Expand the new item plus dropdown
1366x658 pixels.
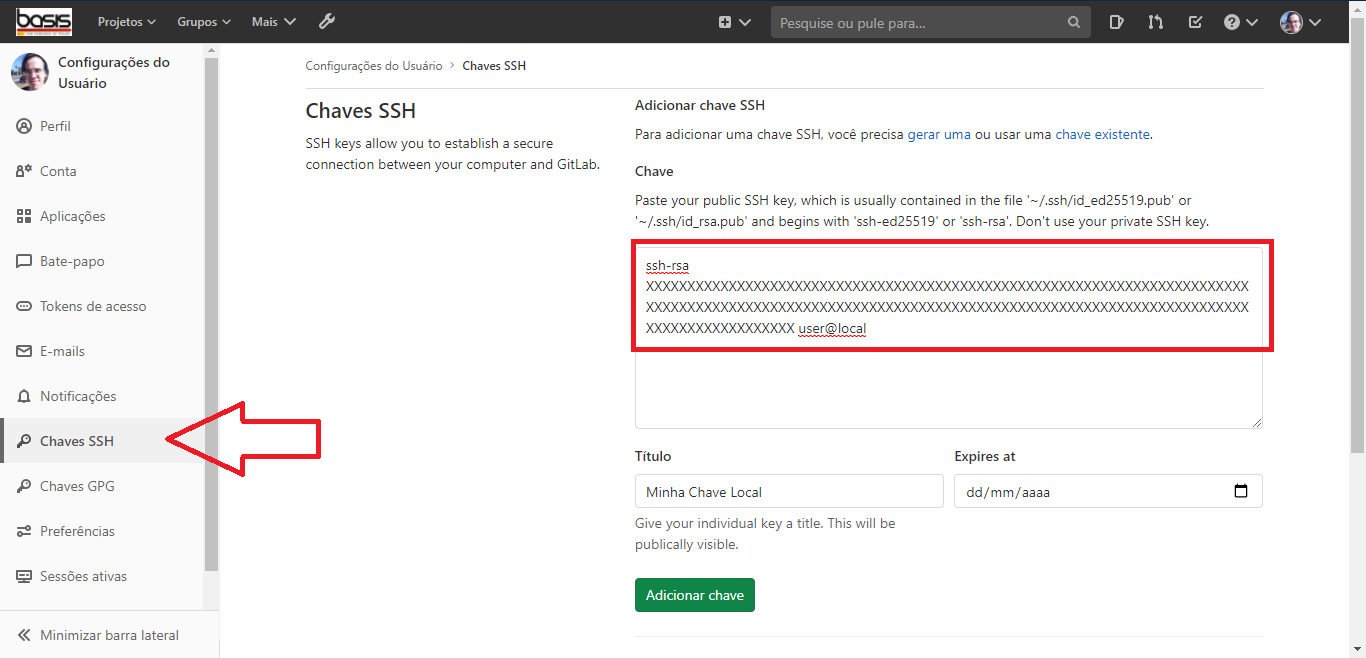[733, 21]
